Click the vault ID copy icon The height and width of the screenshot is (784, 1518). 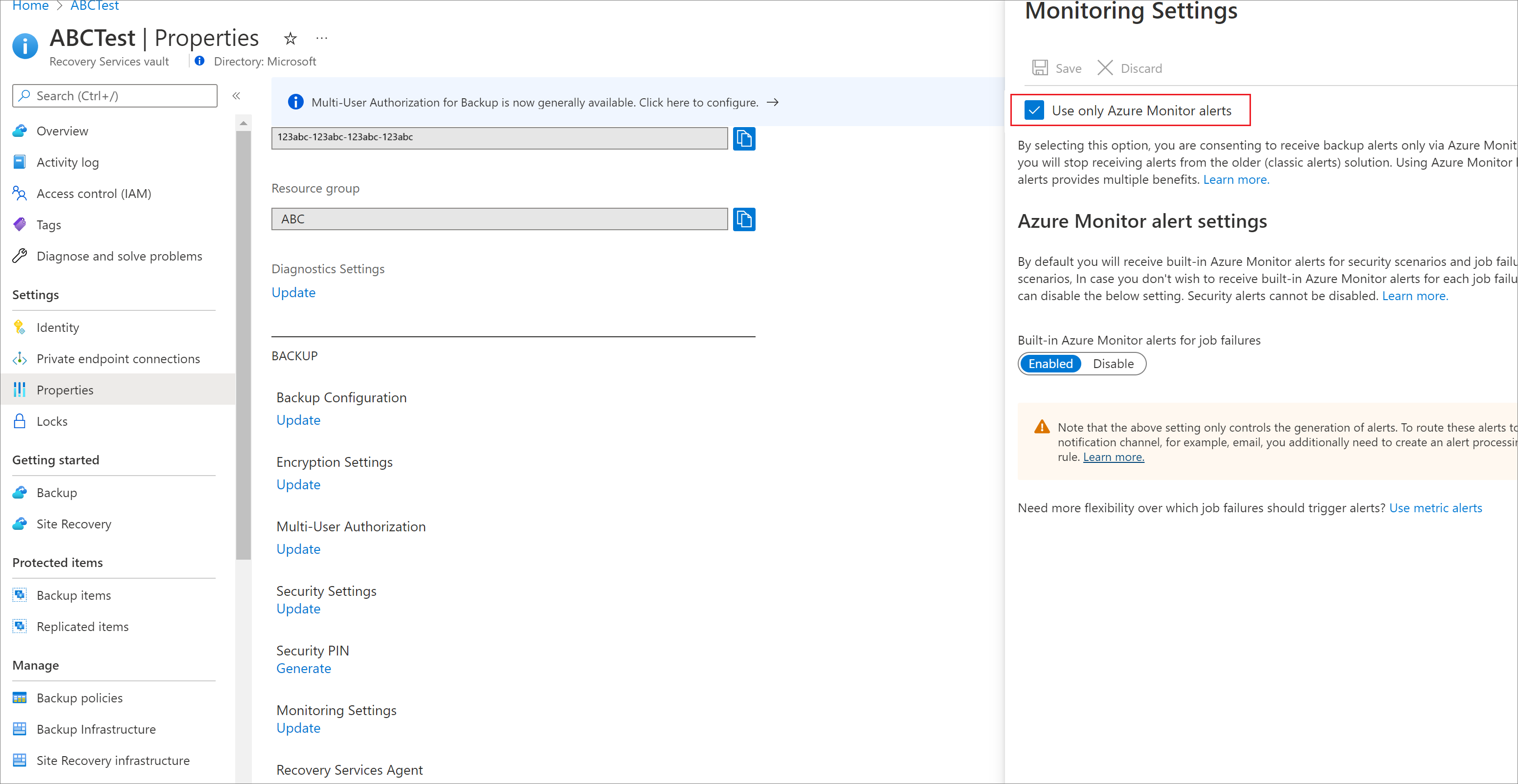click(x=745, y=137)
